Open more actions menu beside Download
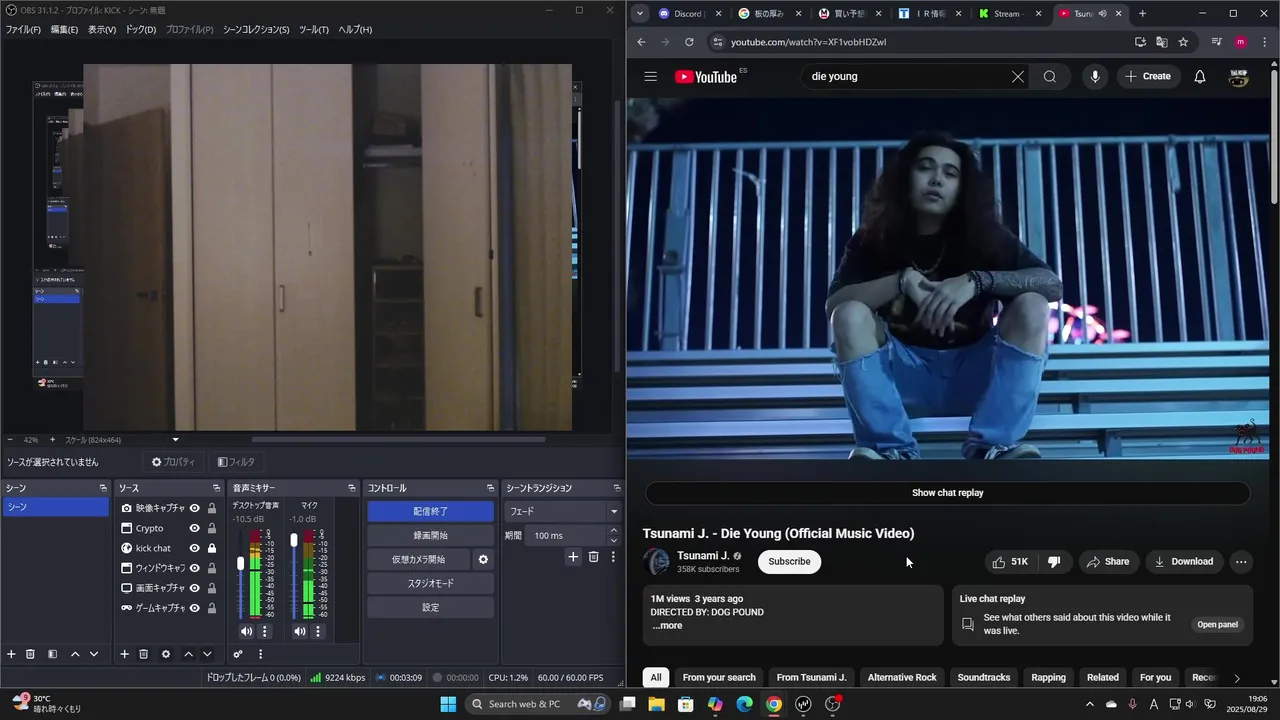Screen dimensions: 1280x720 [1241, 561]
